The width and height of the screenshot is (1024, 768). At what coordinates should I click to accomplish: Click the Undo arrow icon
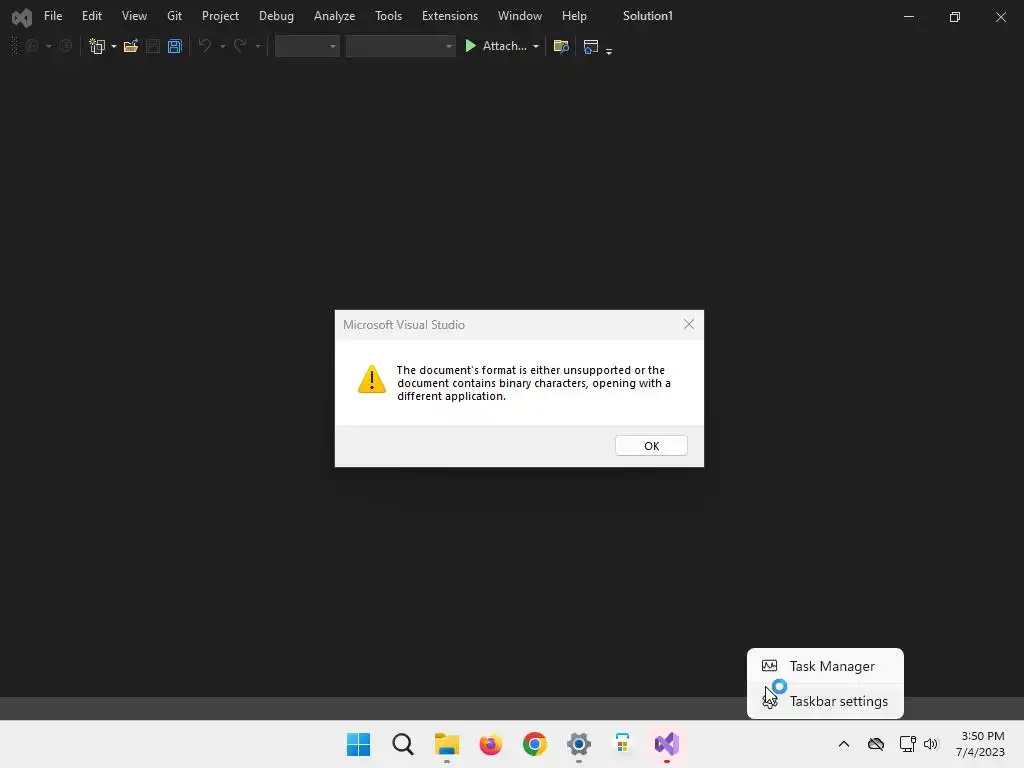click(205, 46)
